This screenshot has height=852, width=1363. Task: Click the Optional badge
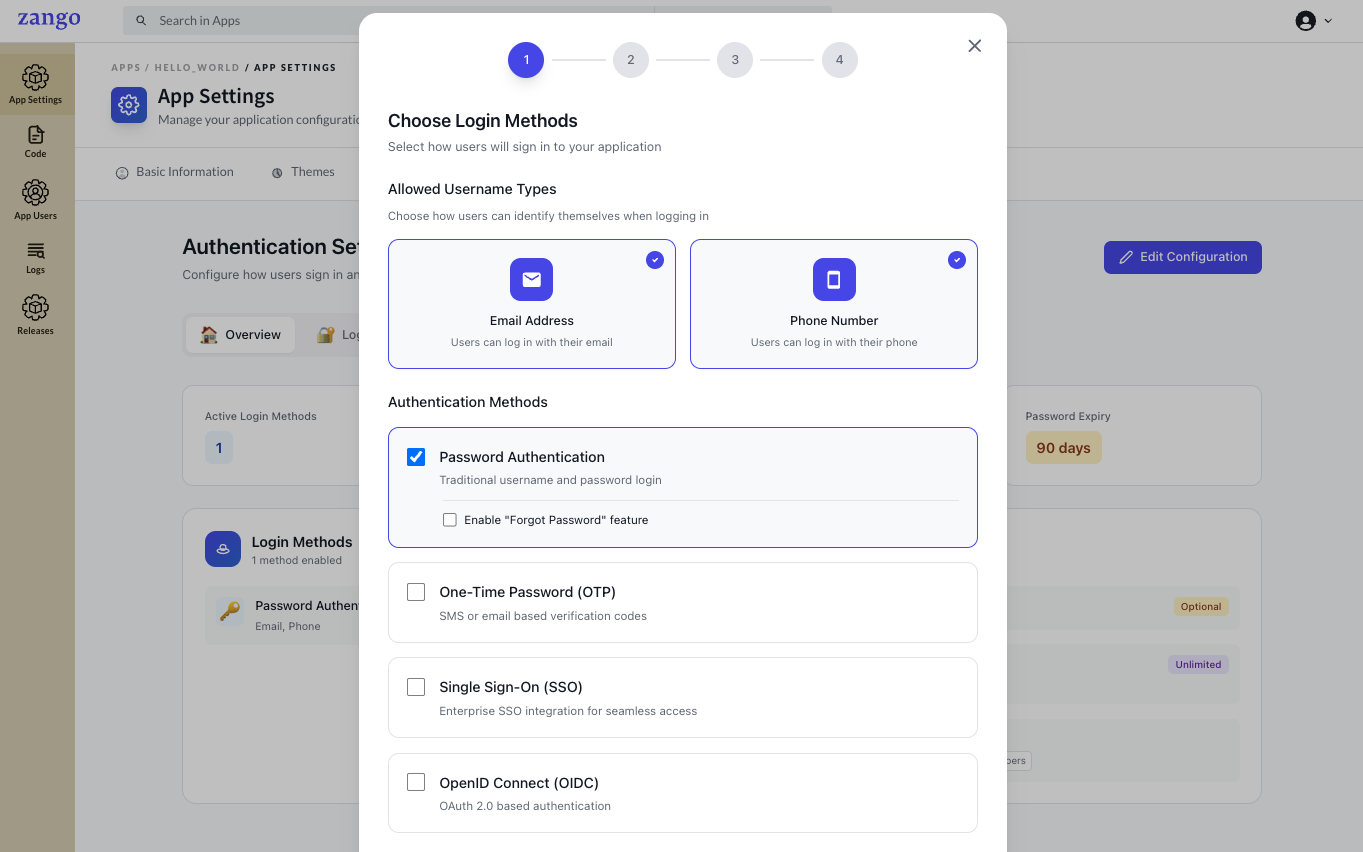point(1201,607)
